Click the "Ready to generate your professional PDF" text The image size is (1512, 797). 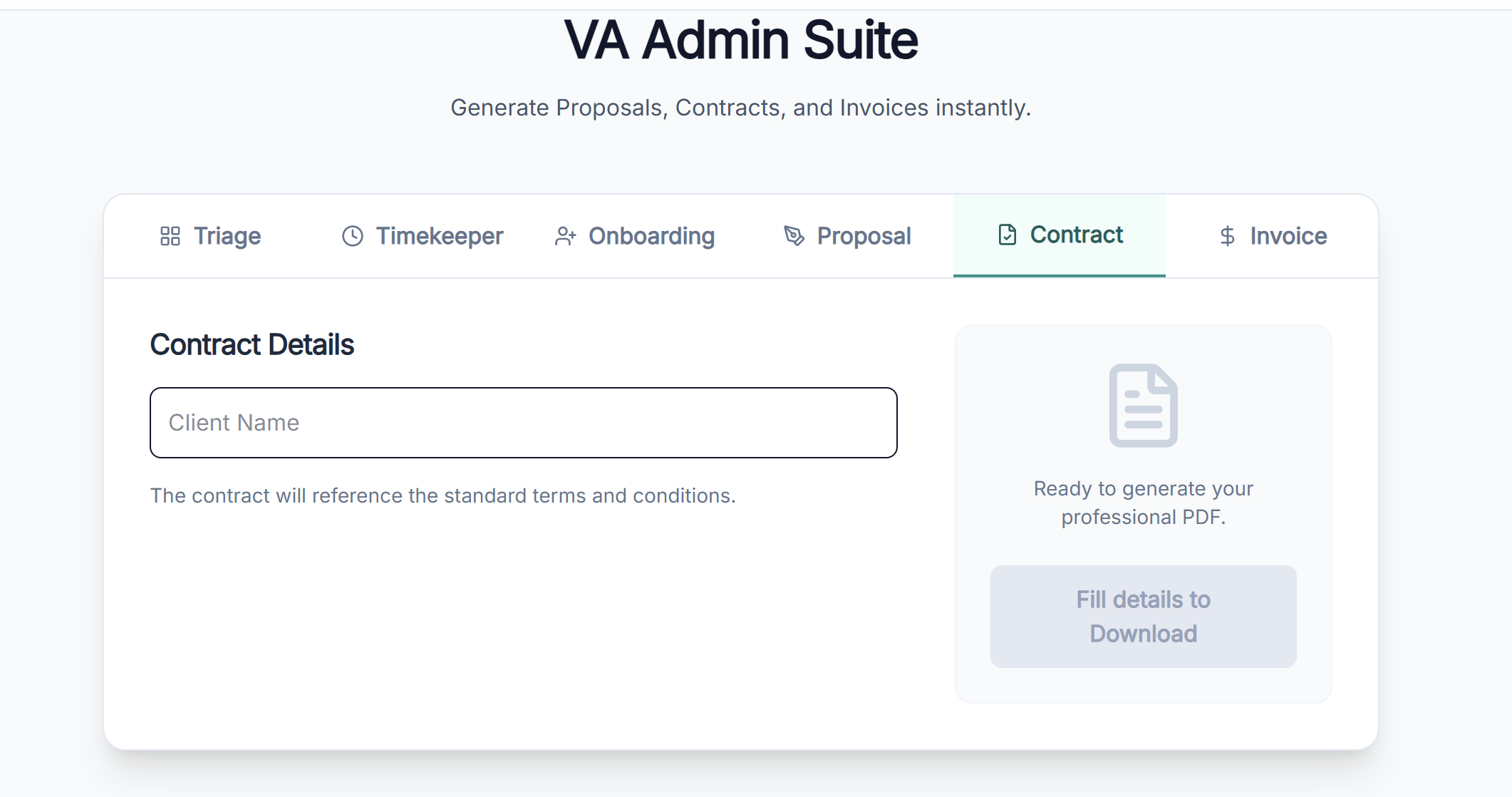(x=1143, y=503)
